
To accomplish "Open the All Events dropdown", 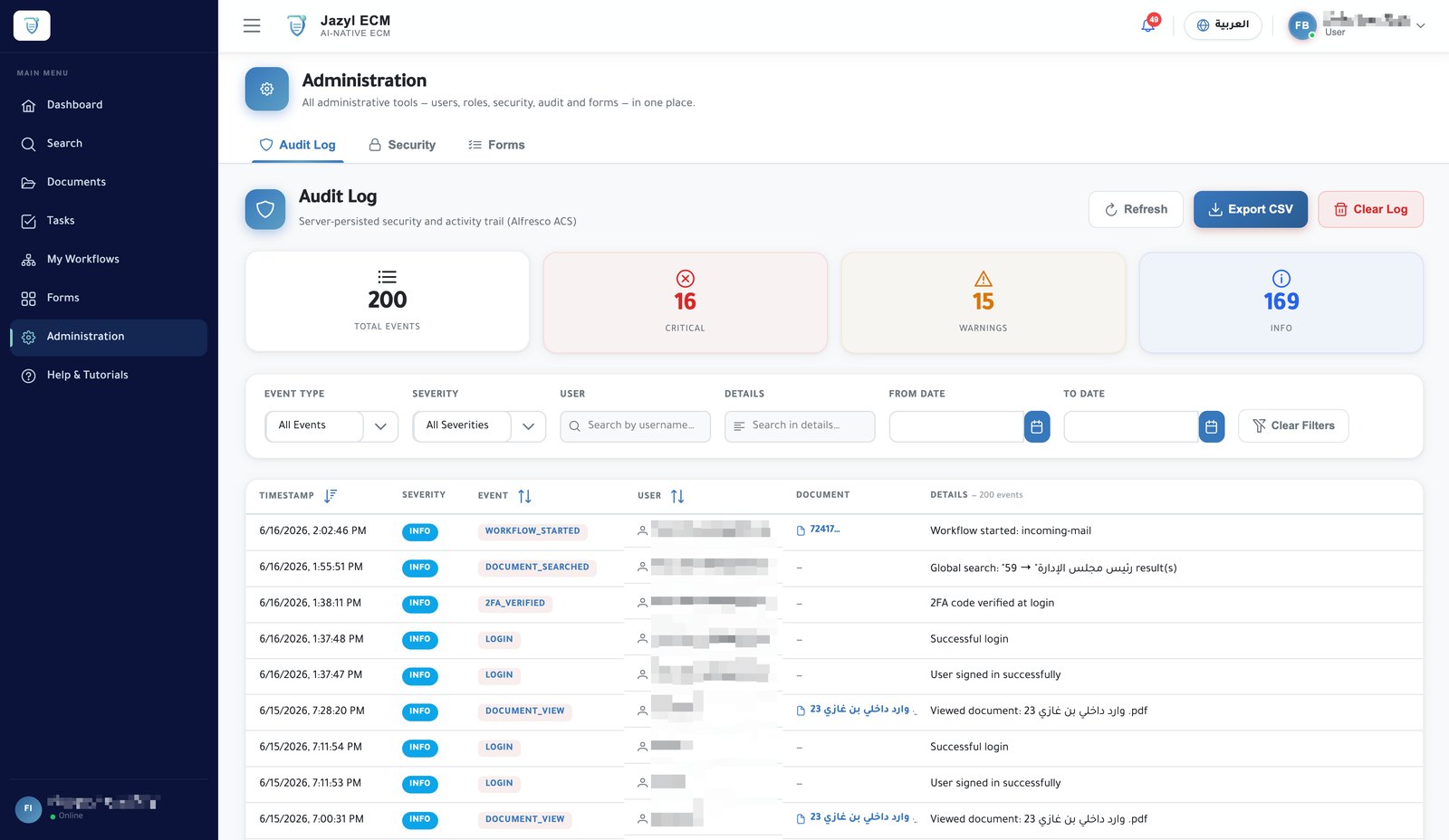I will 331,426.
